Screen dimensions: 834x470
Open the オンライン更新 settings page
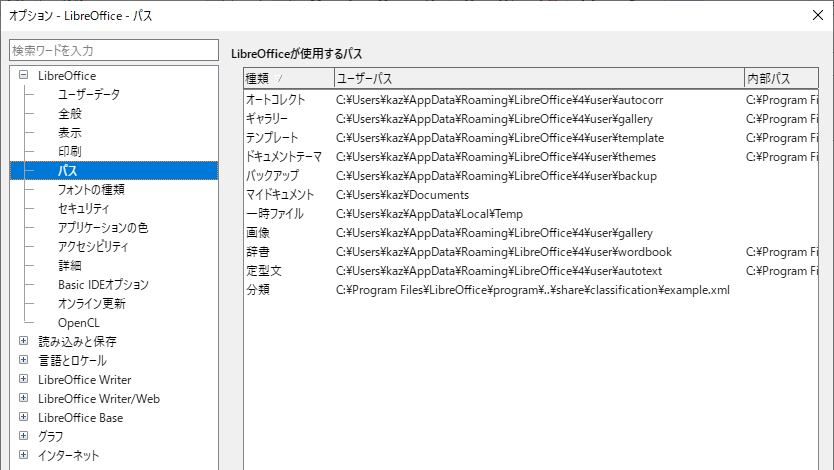click(x=91, y=304)
